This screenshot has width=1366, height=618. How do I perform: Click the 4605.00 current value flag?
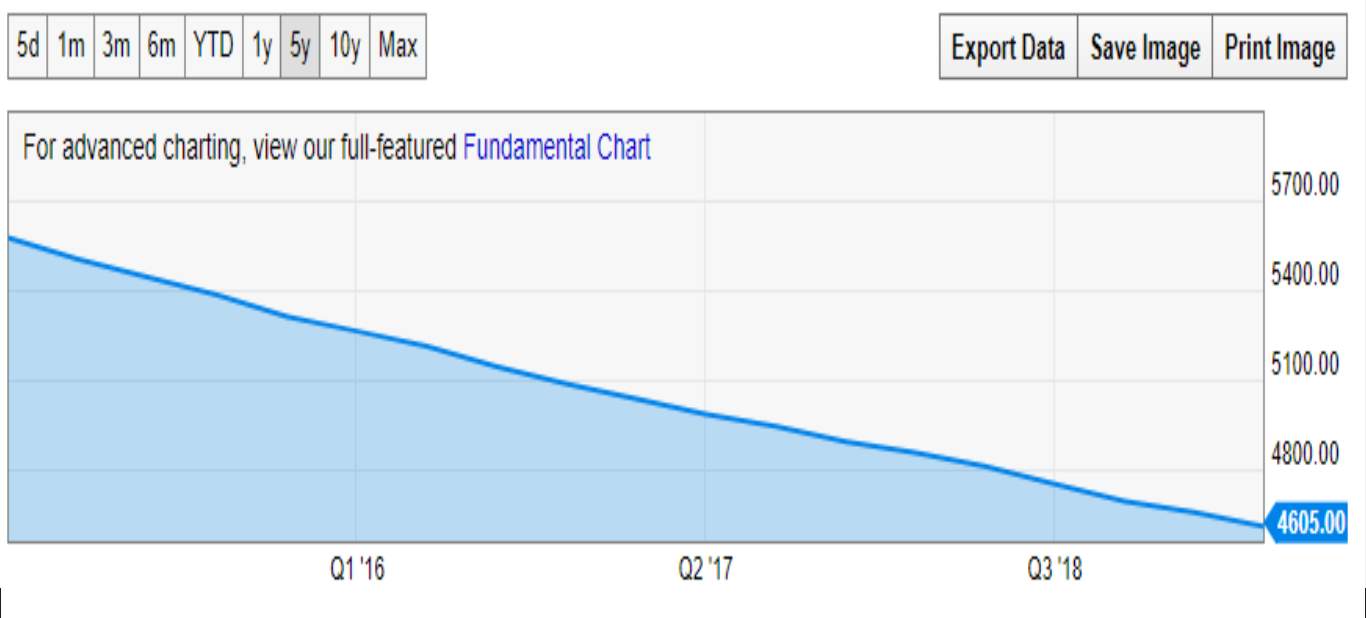tap(1306, 523)
